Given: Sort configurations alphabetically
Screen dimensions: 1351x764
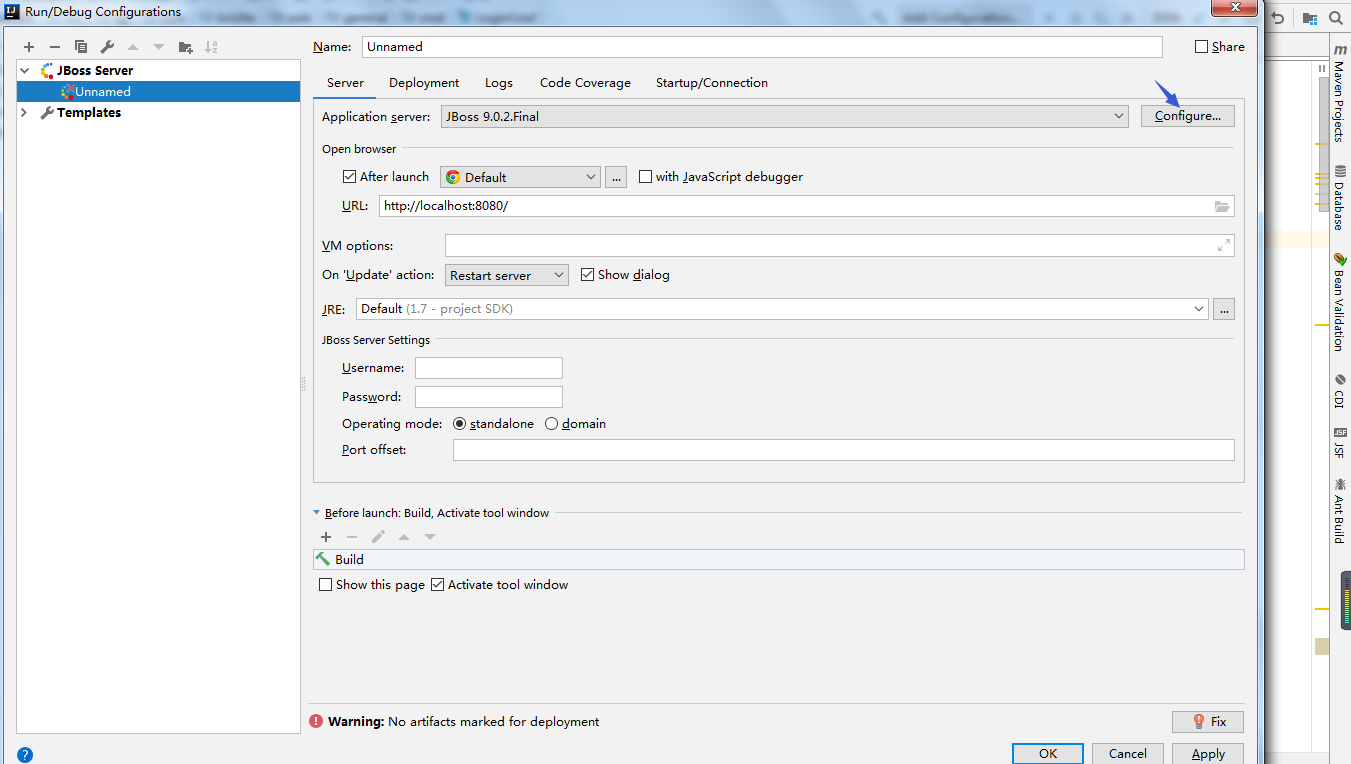Looking at the screenshot, I should [x=211, y=47].
